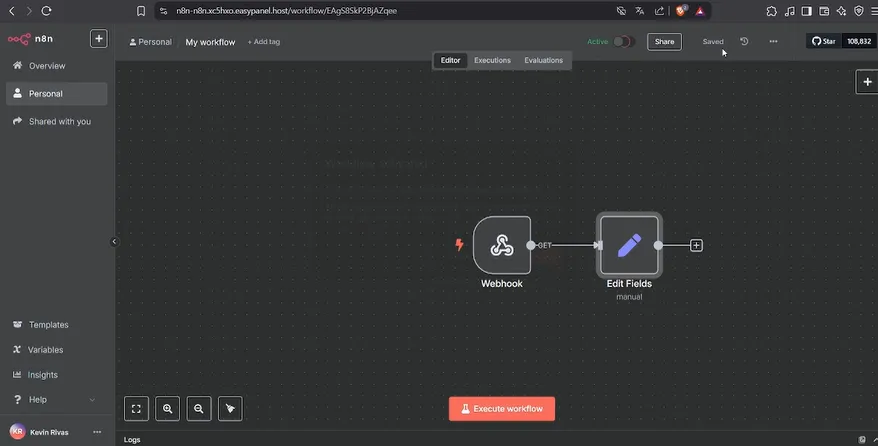Select the Edit Fields node

(629, 245)
